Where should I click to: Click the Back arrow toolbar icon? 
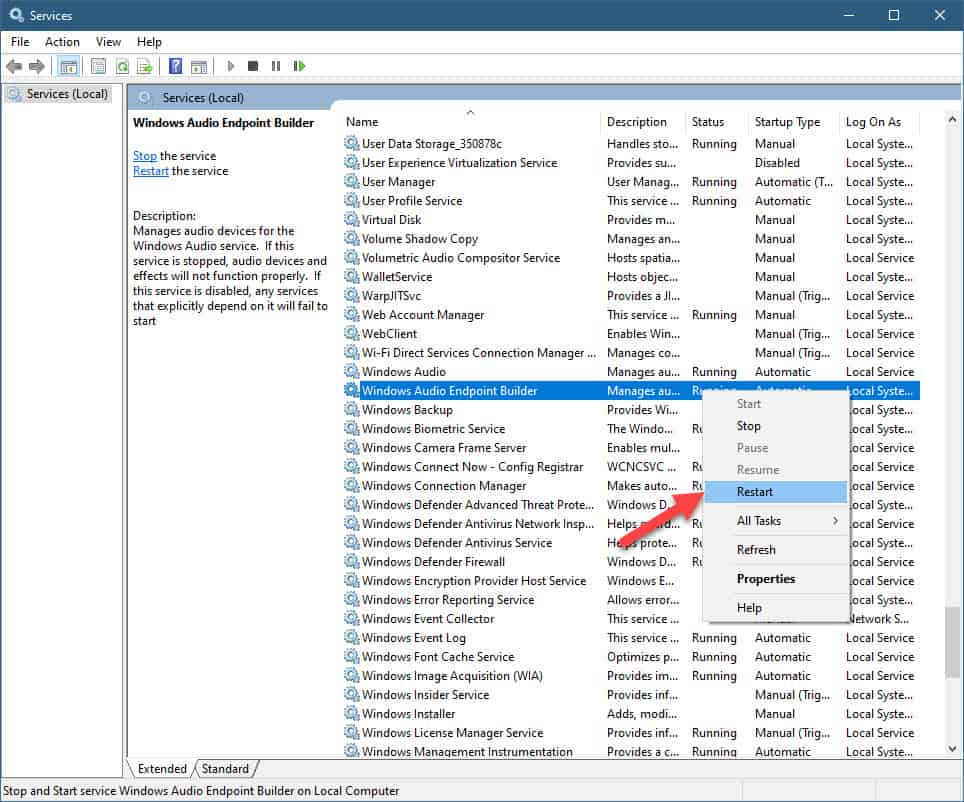(x=14, y=66)
